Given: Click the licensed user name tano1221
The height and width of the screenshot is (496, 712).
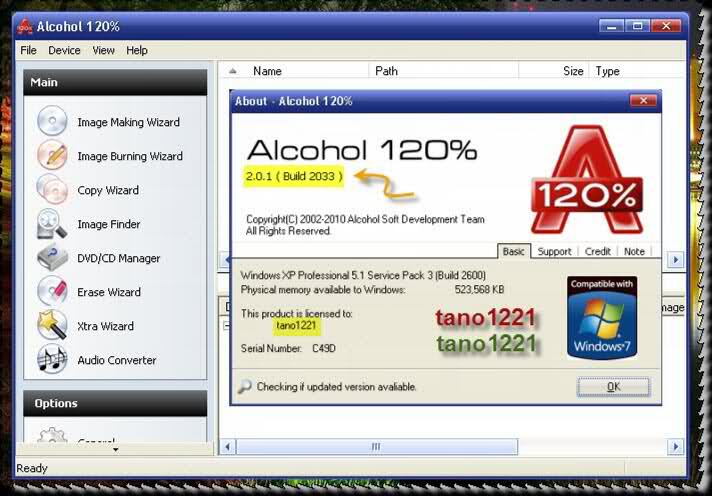Looking at the screenshot, I should (x=296, y=325).
